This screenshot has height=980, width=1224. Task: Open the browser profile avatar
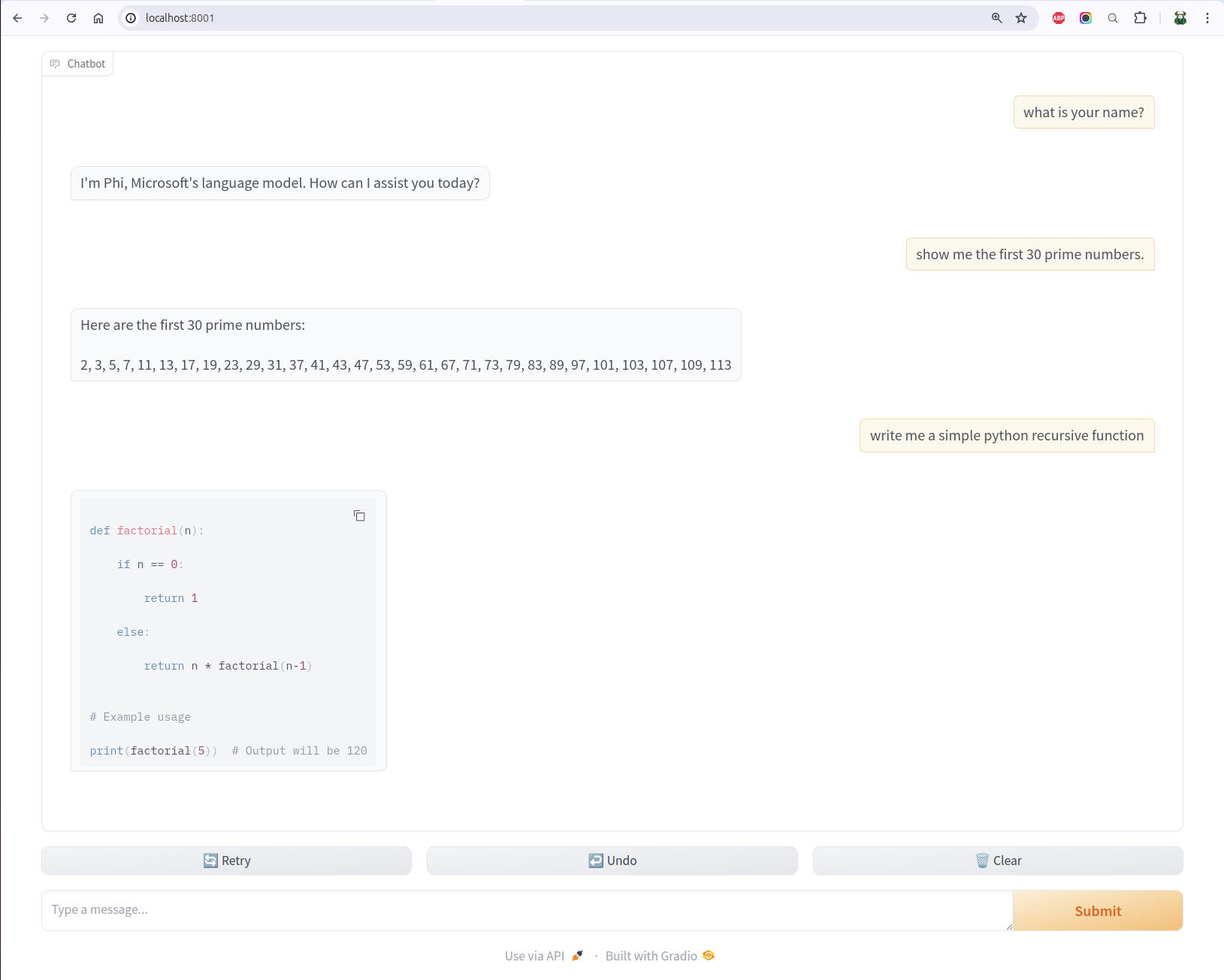tap(1180, 18)
